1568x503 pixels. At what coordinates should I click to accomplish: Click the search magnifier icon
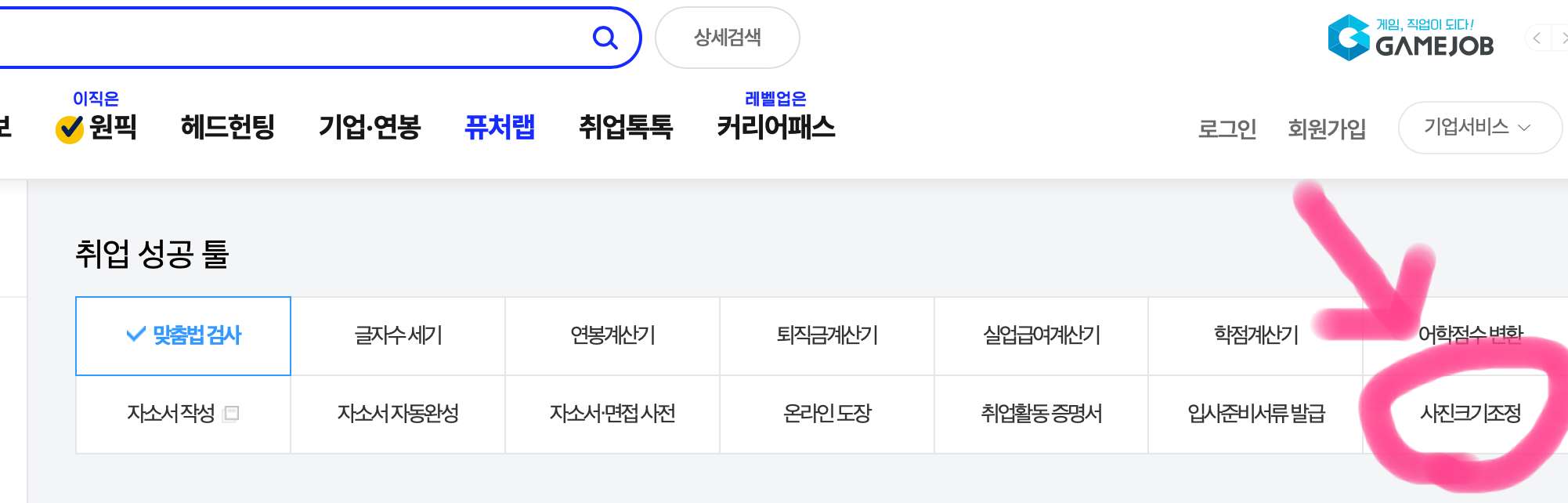point(603,37)
